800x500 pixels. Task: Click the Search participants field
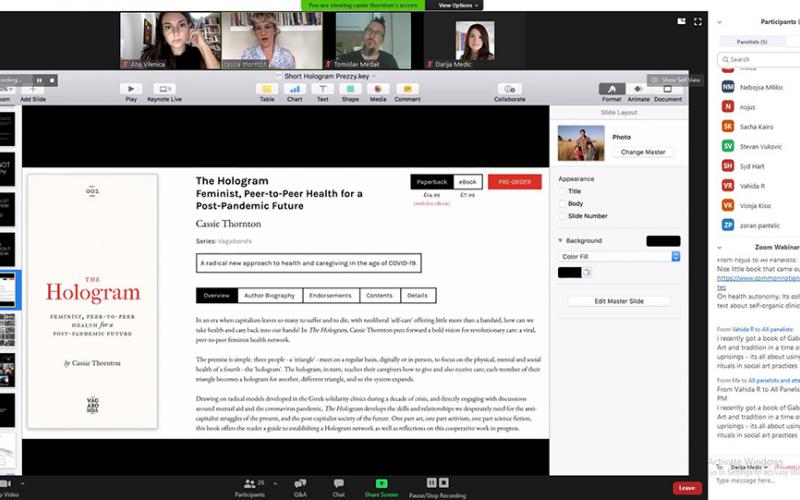coord(759,60)
